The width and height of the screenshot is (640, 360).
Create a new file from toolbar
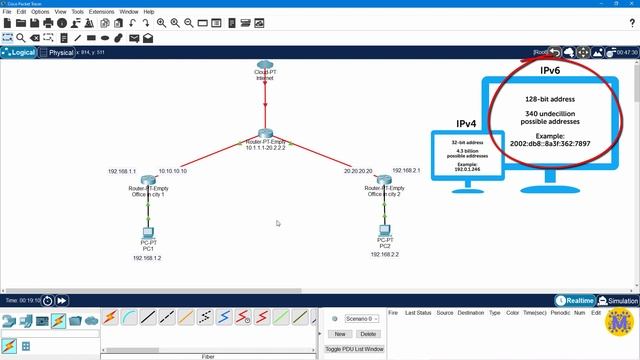pyautogui.click(x=7, y=23)
